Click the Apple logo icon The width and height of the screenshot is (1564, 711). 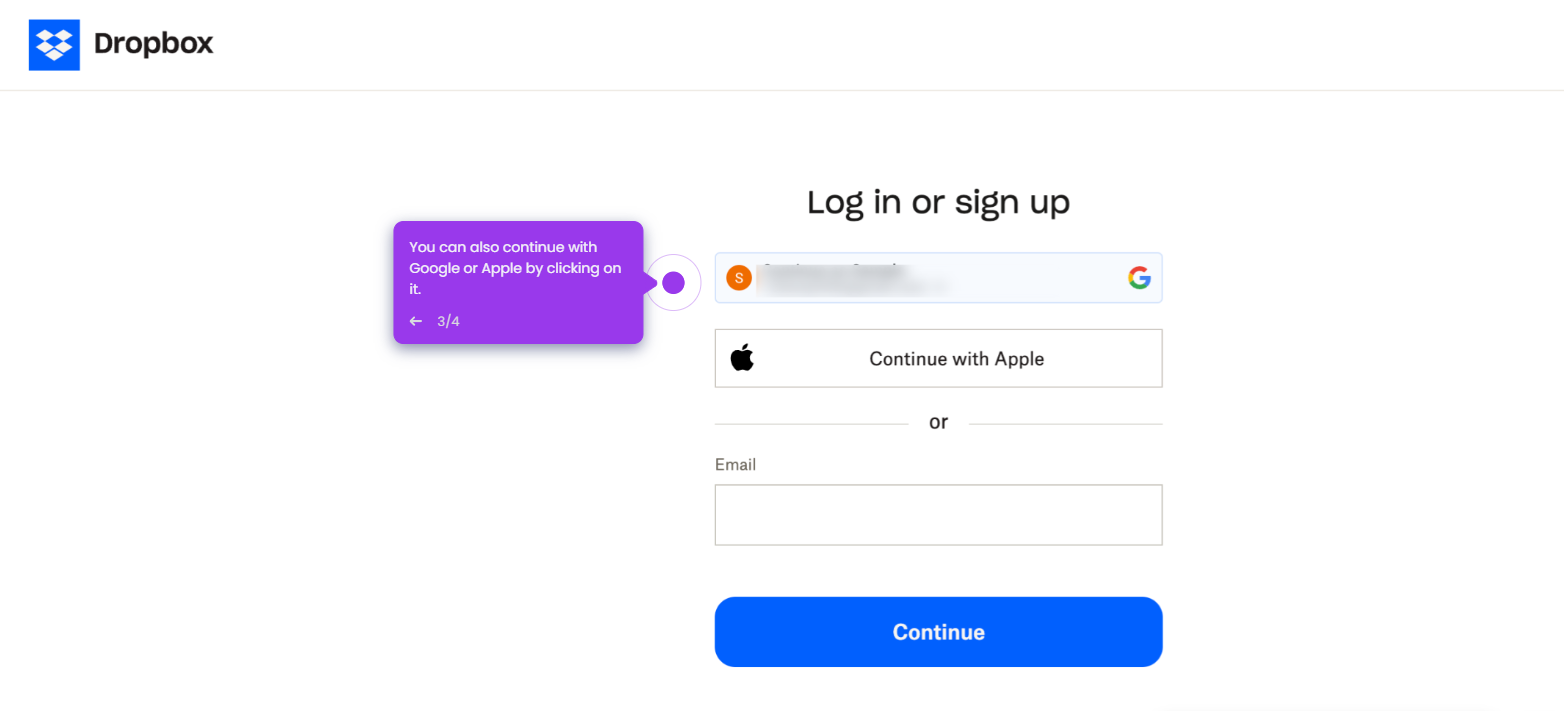(x=741, y=357)
